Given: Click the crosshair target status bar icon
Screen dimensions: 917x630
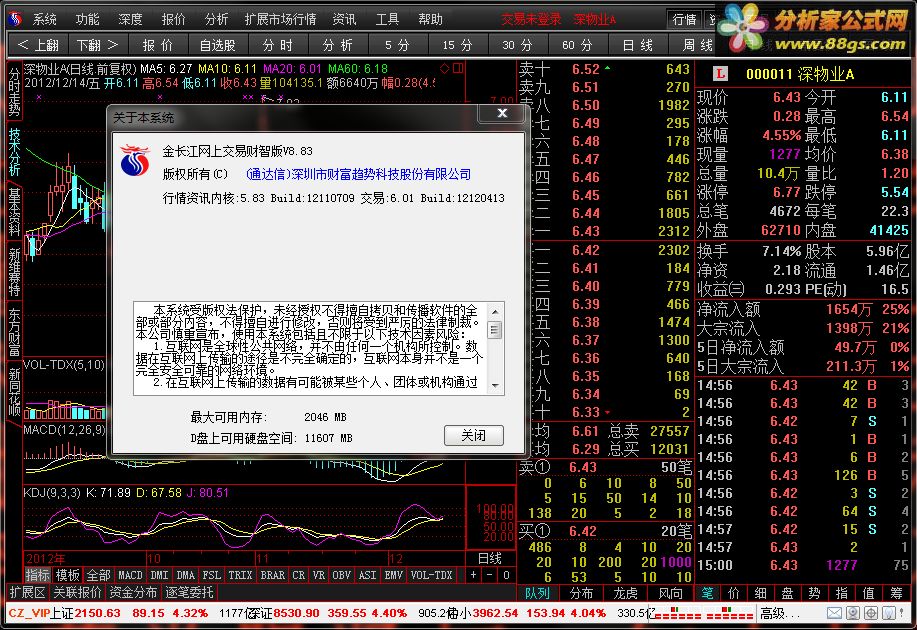Looking at the screenshot, I should (x=871, y=613).
